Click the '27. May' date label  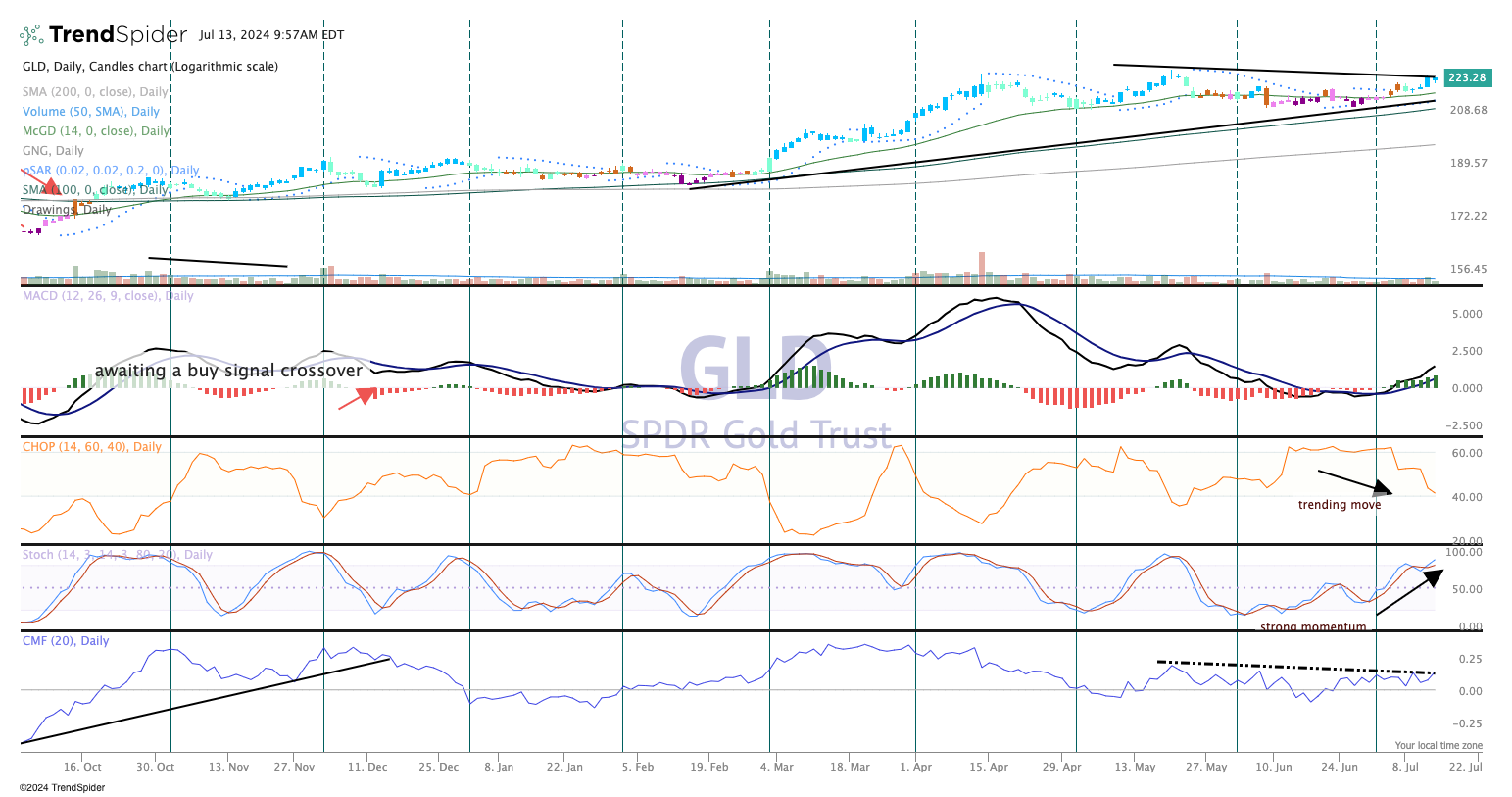click(1206, 767)
